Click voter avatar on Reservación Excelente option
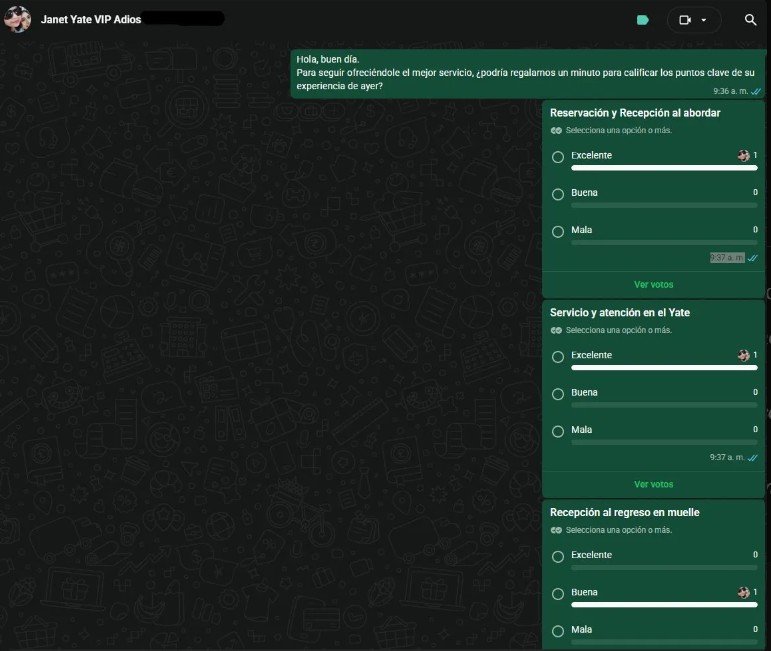This screenshot has width=771, height=651. click(x=743, y=156)
